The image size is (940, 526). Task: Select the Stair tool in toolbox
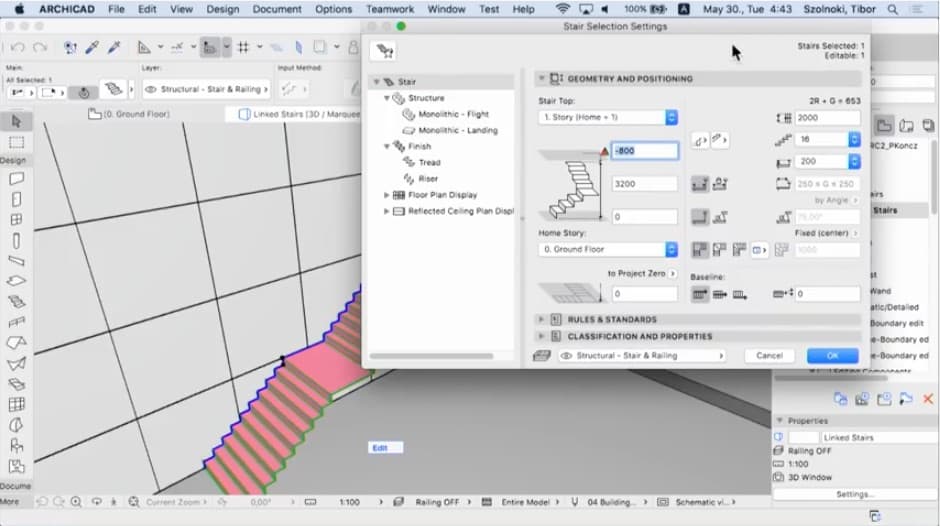point(16,302)
